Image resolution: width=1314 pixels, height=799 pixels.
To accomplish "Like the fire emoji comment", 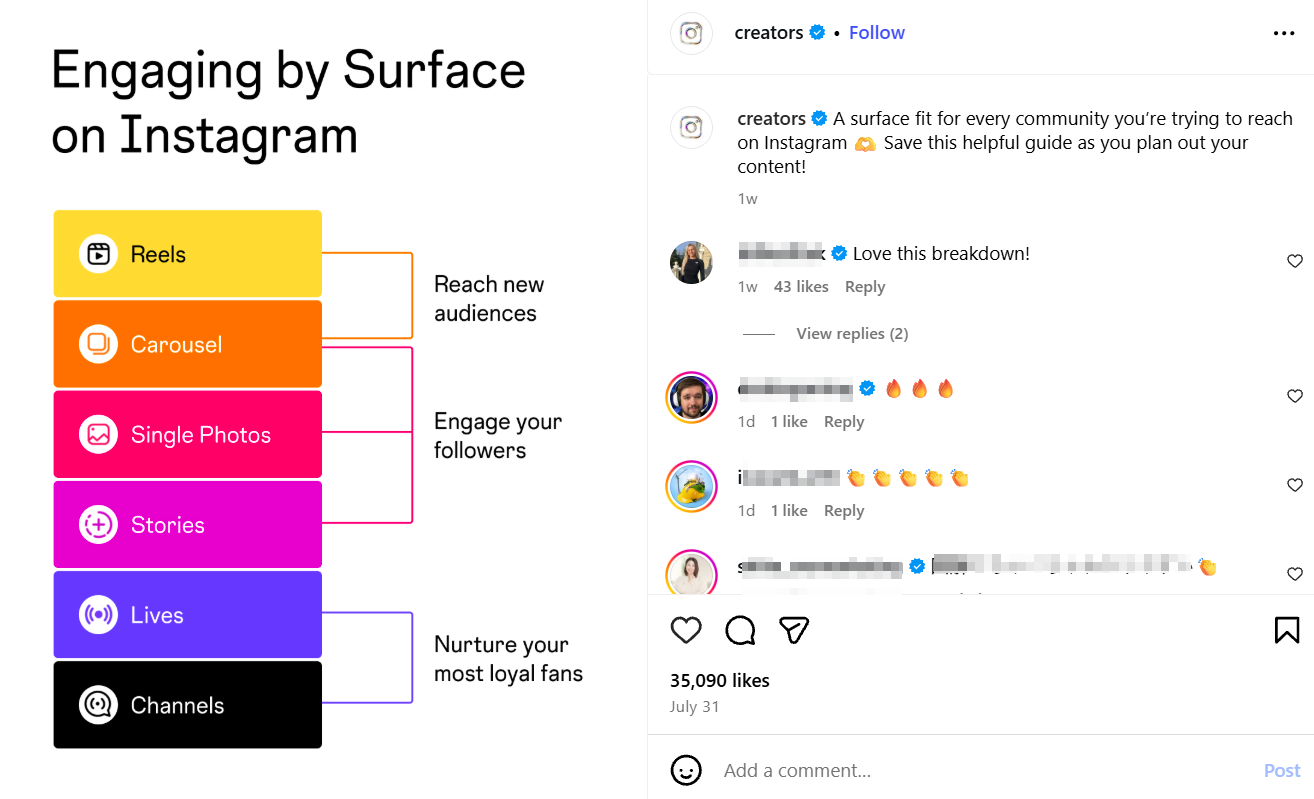I will pos(1295,395).
